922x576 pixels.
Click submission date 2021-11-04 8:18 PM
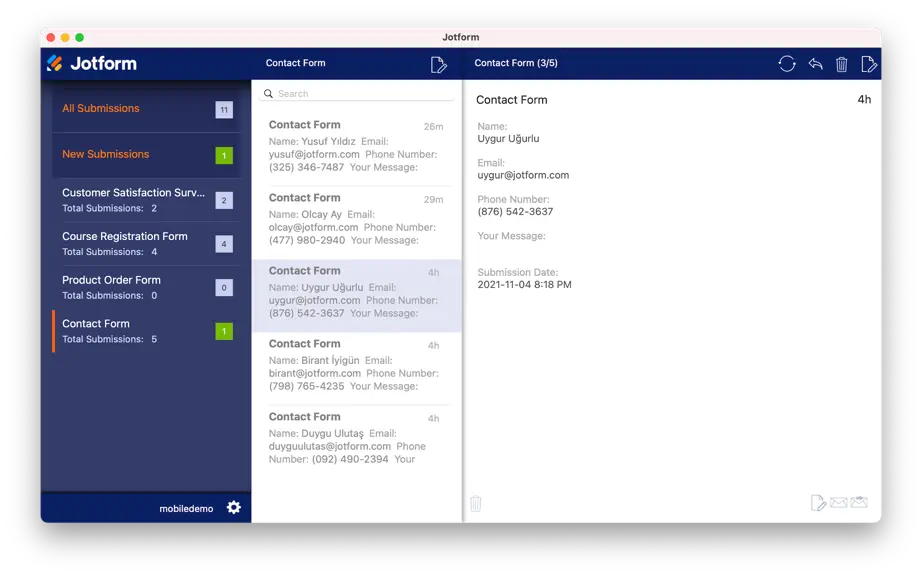[x=524, y=284]
